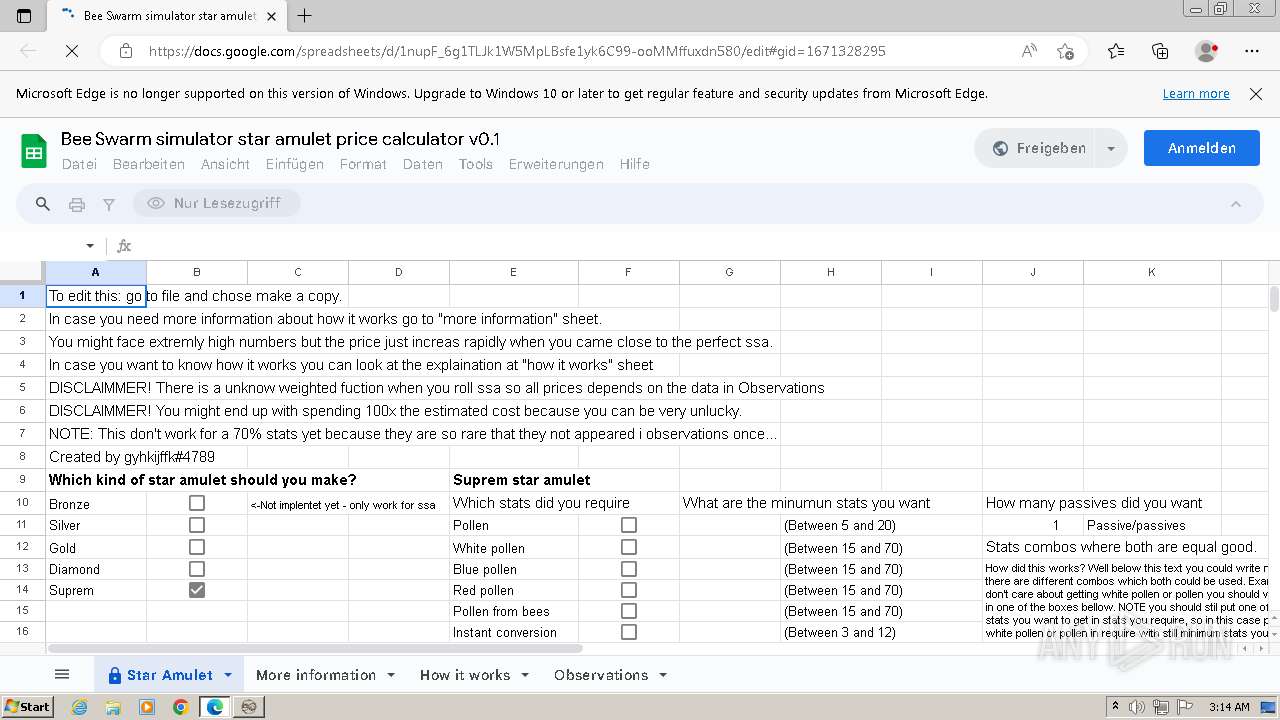Switch to the How it works sheet
This screenshot has height=720, width=1280.
(464, 675)
